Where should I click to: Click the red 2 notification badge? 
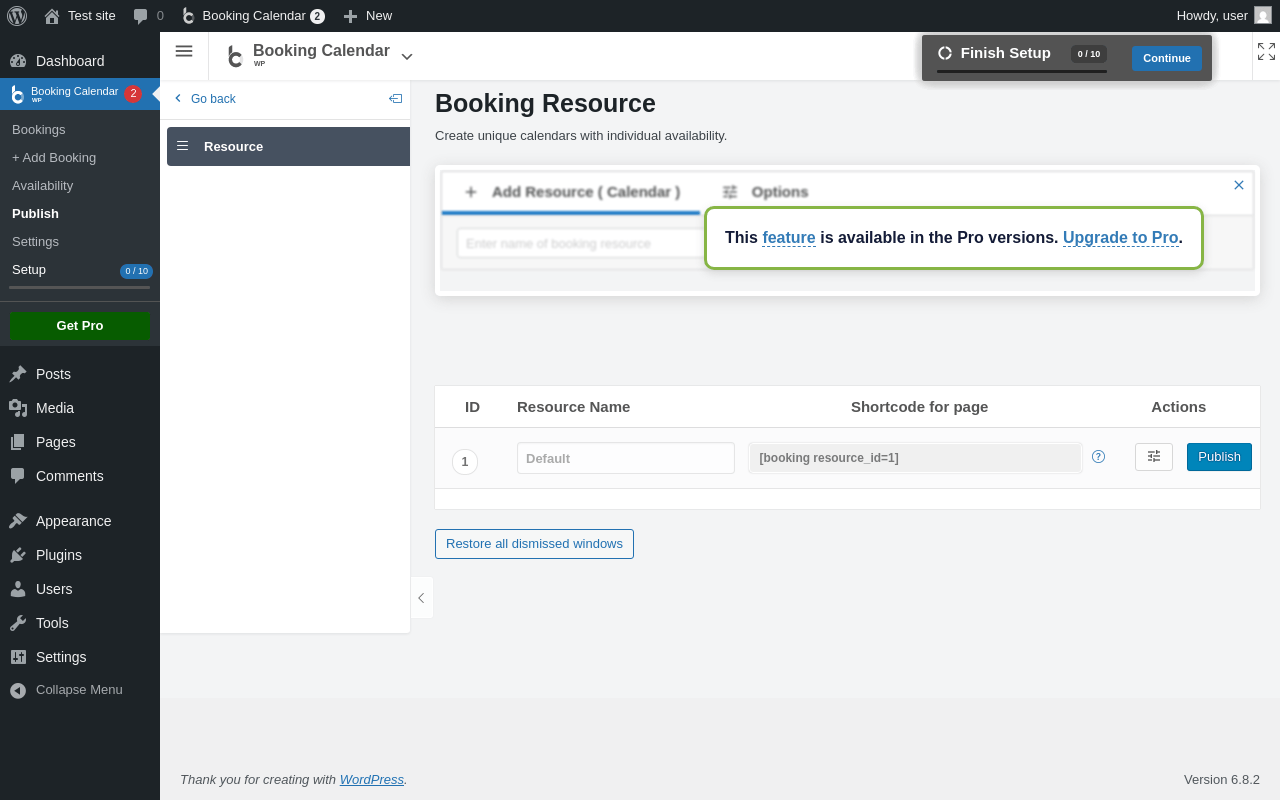(x=133, y=94)
